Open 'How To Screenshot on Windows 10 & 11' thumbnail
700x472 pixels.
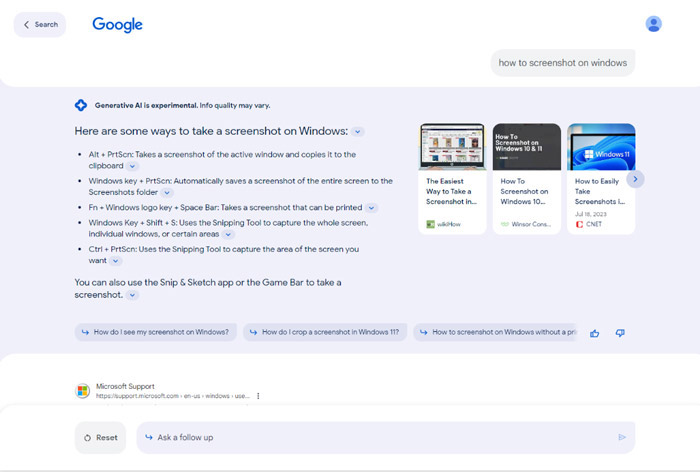click(x=527, y=147)
